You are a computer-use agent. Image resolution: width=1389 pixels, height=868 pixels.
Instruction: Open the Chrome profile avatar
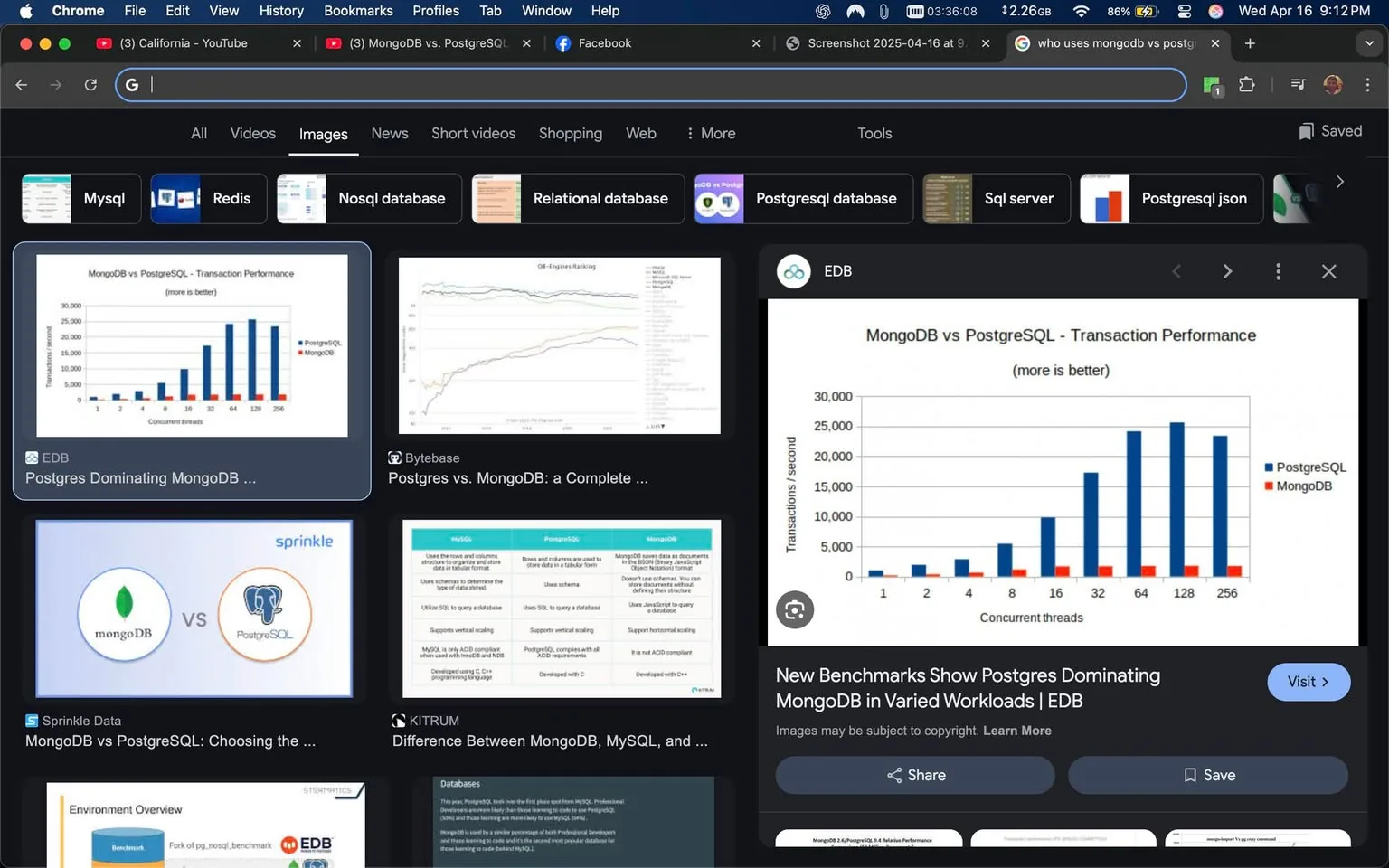pos(1332,84)
